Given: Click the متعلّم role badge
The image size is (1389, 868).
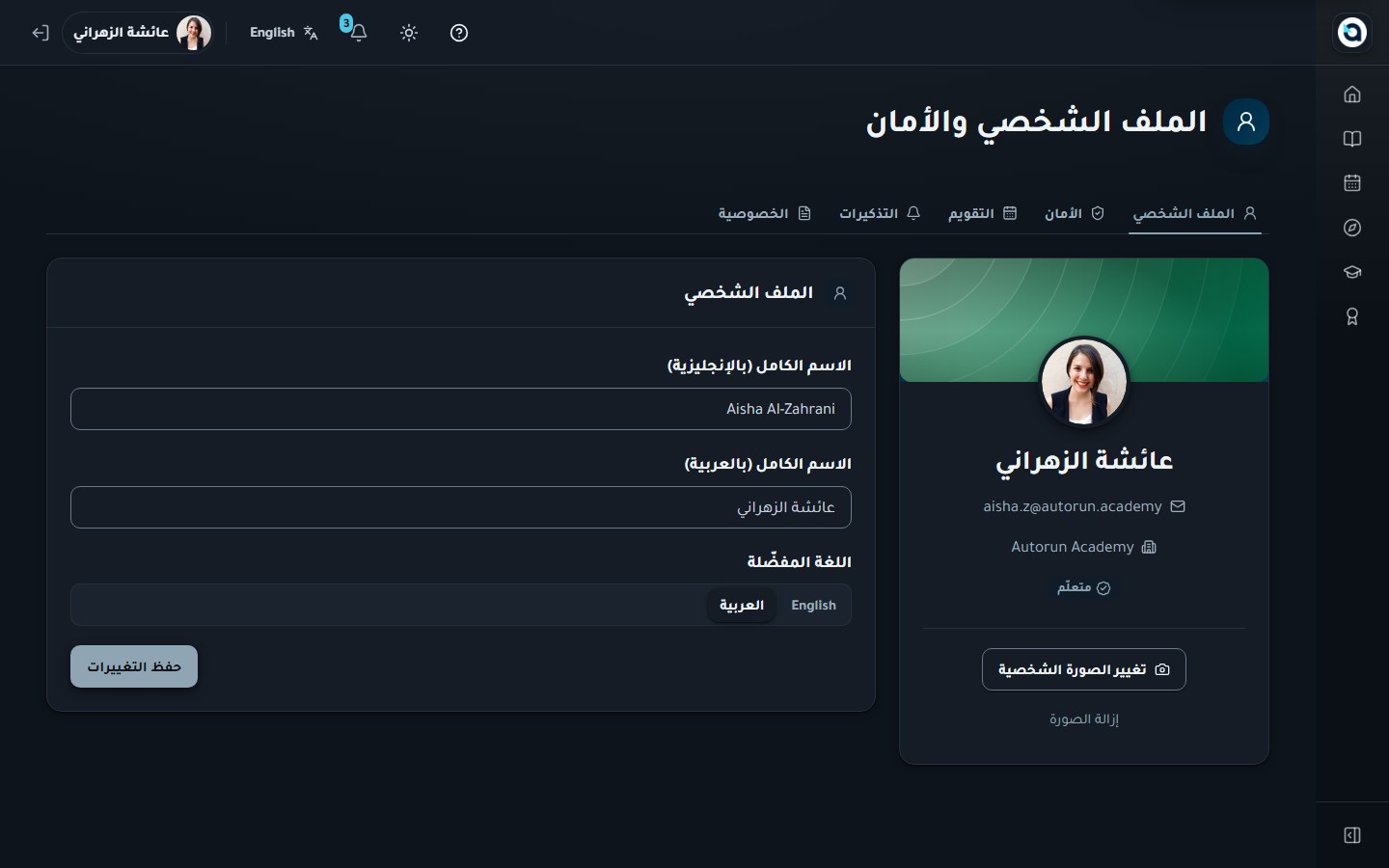Looking at the screenshot, I should [1084, 587].
